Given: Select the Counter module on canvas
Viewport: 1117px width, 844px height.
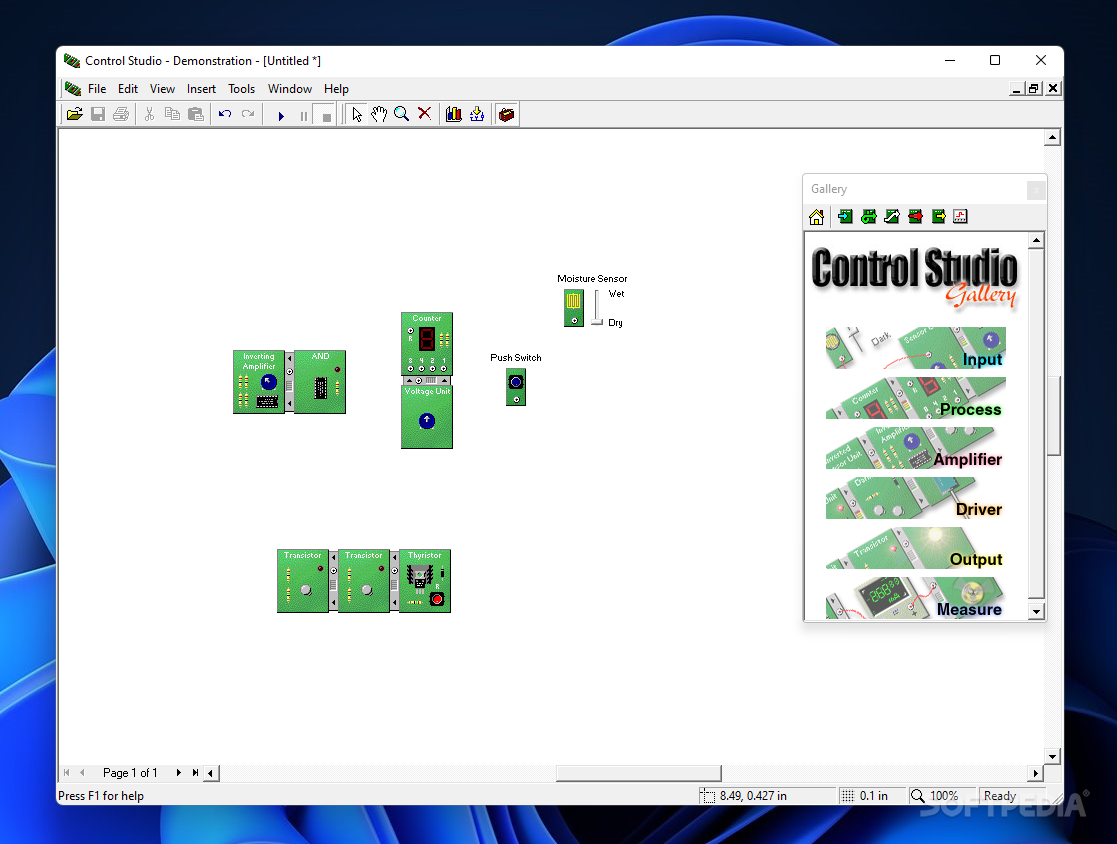Looking at the screenshot, I should (427, 344).
